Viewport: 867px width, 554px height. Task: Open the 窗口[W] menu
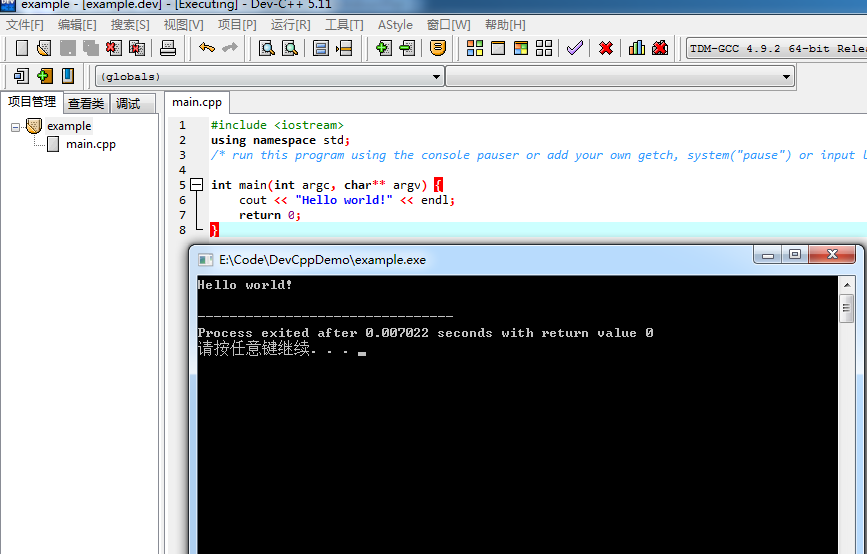coord(448,25)
